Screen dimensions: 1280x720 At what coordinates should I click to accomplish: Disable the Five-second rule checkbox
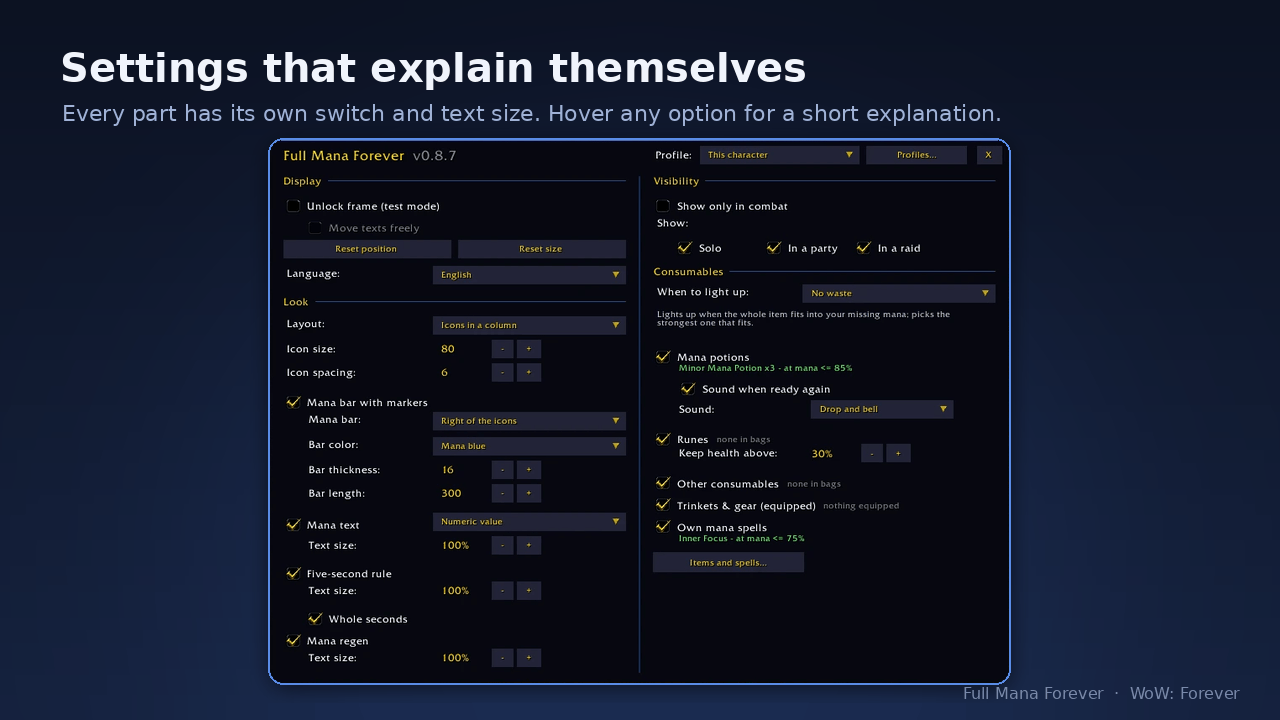(293, 573)
